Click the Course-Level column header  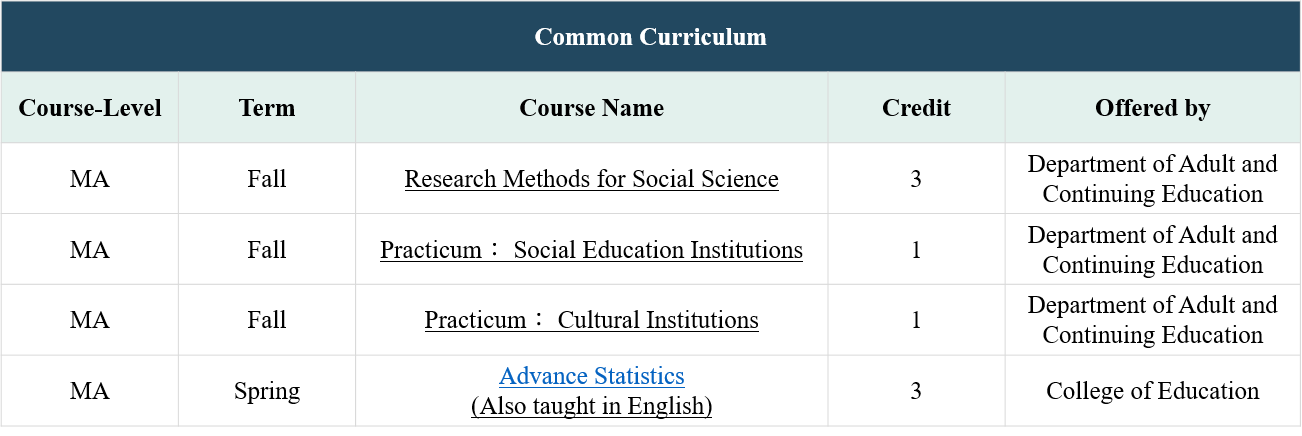pos(90,108)
